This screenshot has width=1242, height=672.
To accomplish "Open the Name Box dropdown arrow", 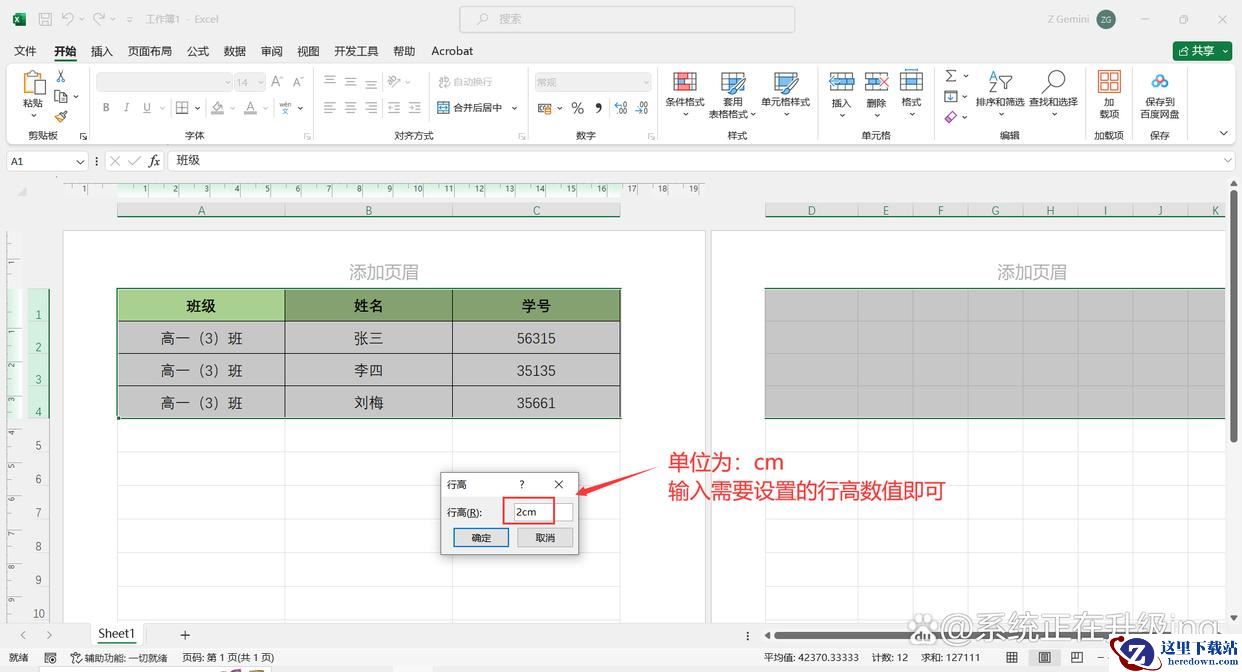I will pos(80,161).
